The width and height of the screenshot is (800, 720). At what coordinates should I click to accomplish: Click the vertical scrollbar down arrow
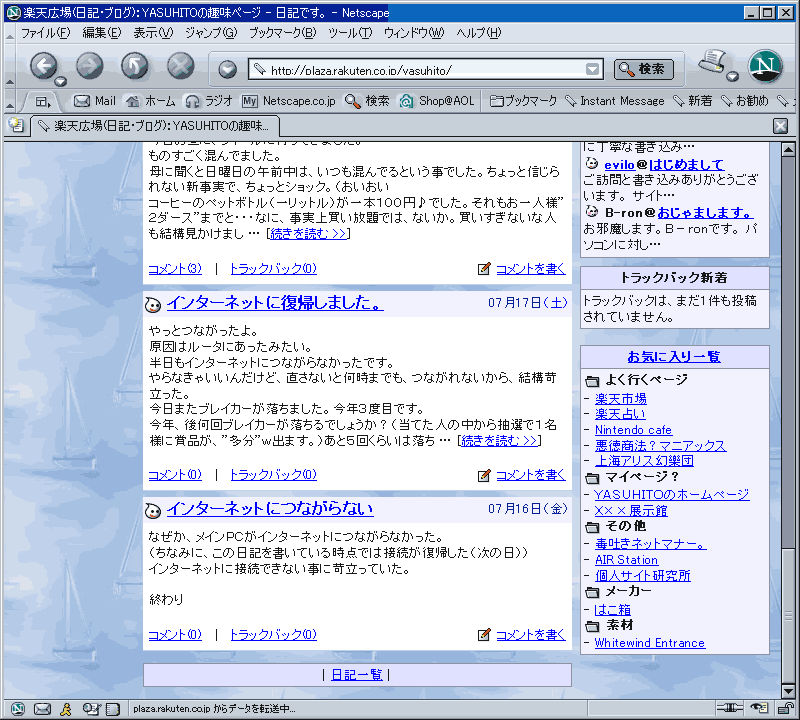point(788,691)
